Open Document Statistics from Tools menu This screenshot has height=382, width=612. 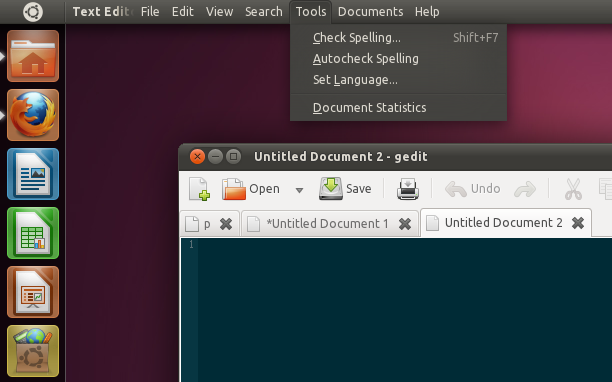[x=398, y=107]
